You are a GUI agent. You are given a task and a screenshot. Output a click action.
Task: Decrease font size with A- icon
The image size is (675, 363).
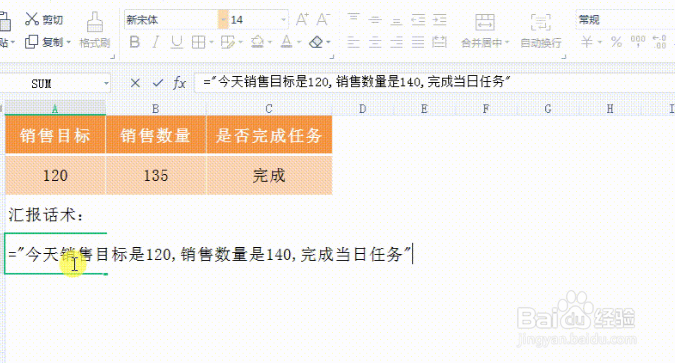323,19
